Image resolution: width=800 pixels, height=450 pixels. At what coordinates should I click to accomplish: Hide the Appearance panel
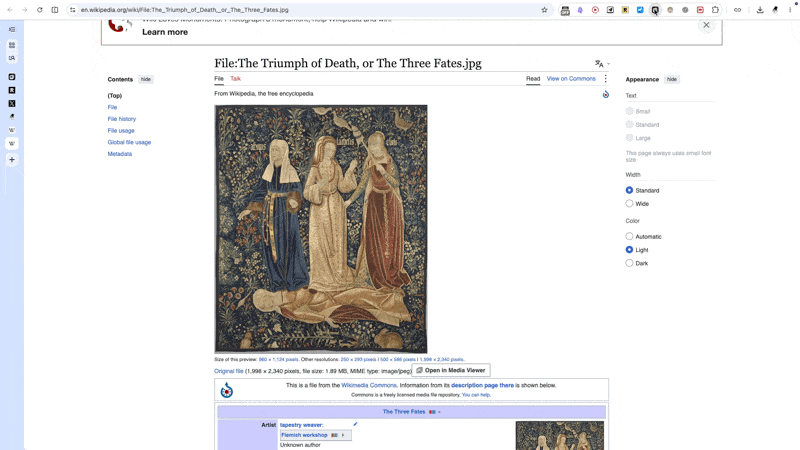point(671,80)
